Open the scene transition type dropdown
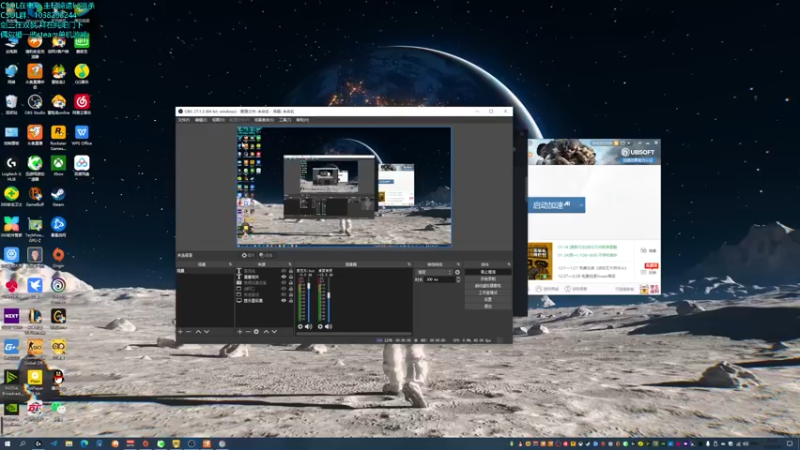The height and width of the screenshot is (450, 800). [434, 272]
